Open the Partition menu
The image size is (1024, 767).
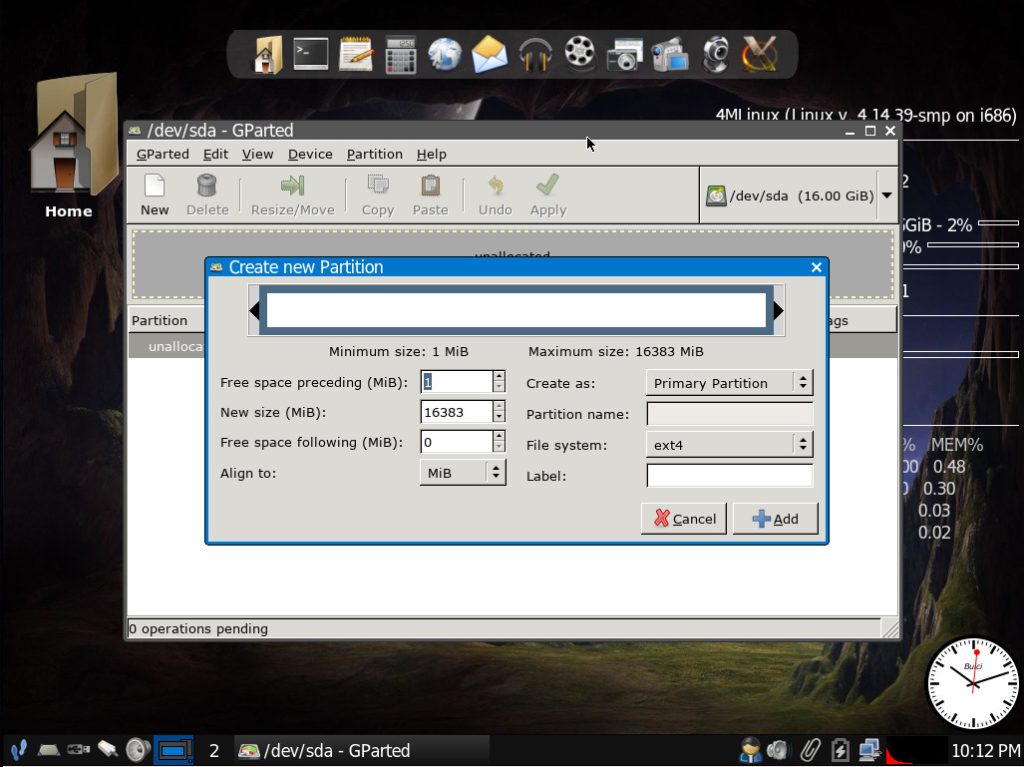(374, 154)
